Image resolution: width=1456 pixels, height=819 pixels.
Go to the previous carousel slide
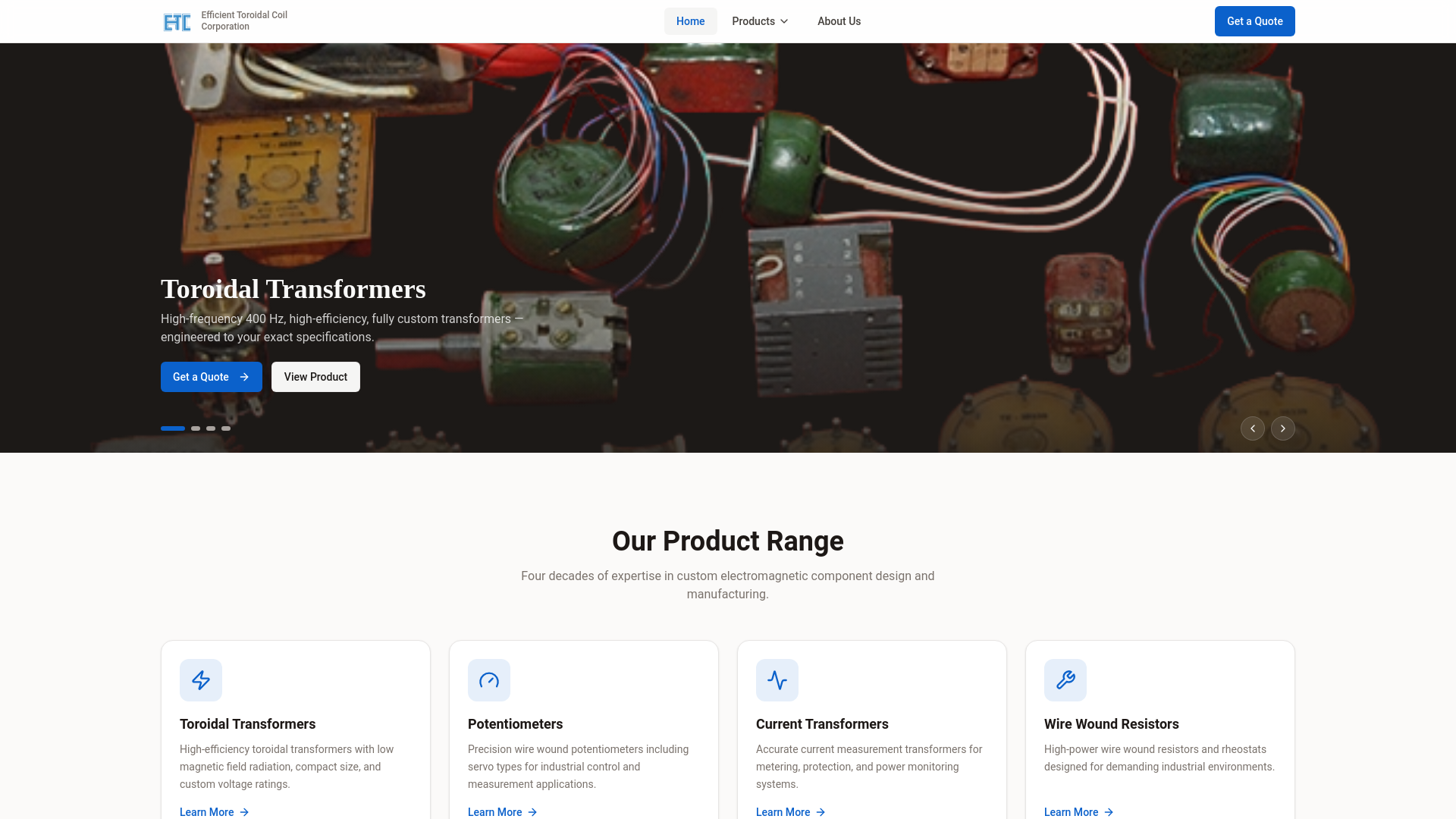(x=1253, y=428)
